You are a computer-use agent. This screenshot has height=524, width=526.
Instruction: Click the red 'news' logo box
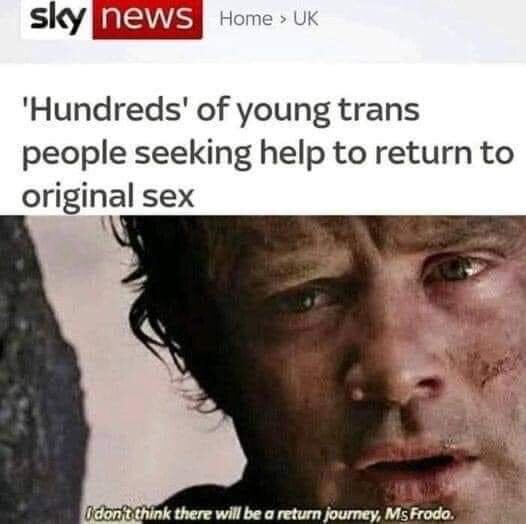coord(148,19)
